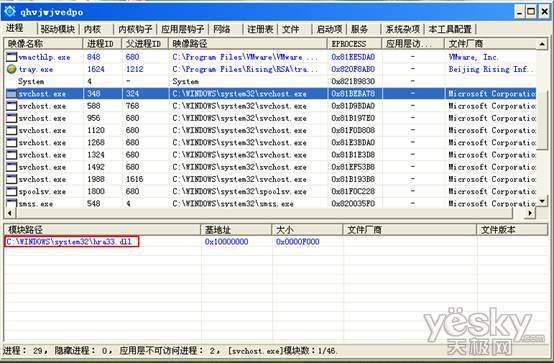Open the 启动项 tab
The width and height of the screenshot is (554, 363).
pos(329,29)
